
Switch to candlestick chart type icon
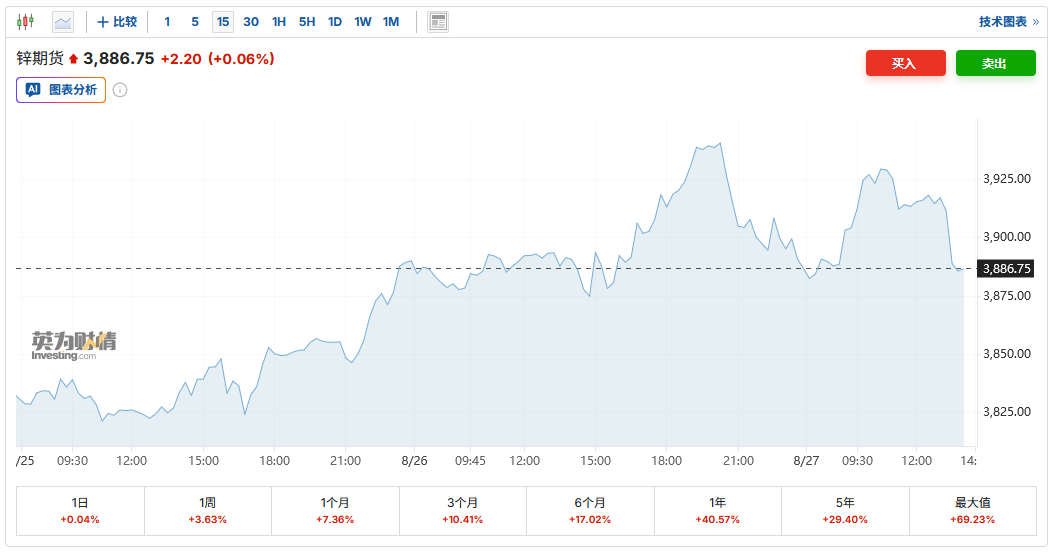tap(26, 22)
